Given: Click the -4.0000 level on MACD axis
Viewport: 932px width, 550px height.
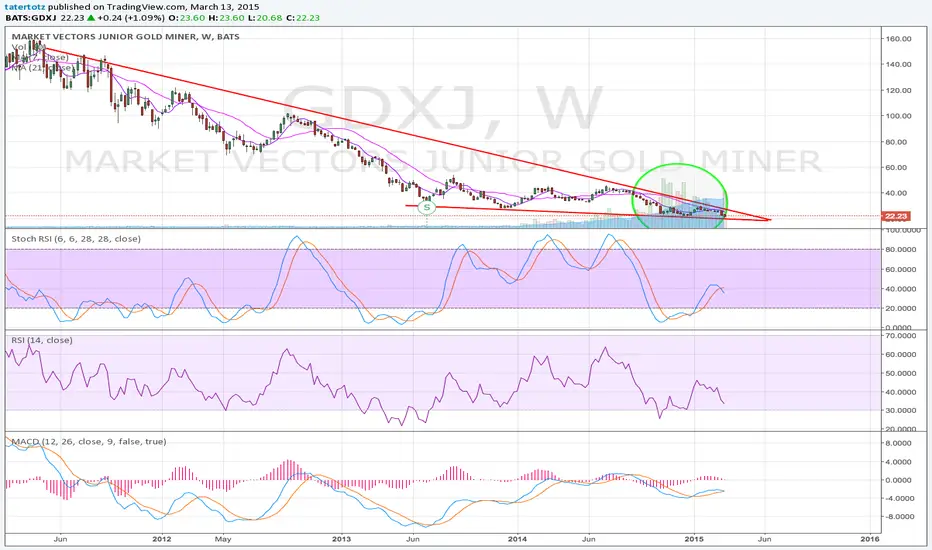Looking at the screenshot, I should point(900,498).
